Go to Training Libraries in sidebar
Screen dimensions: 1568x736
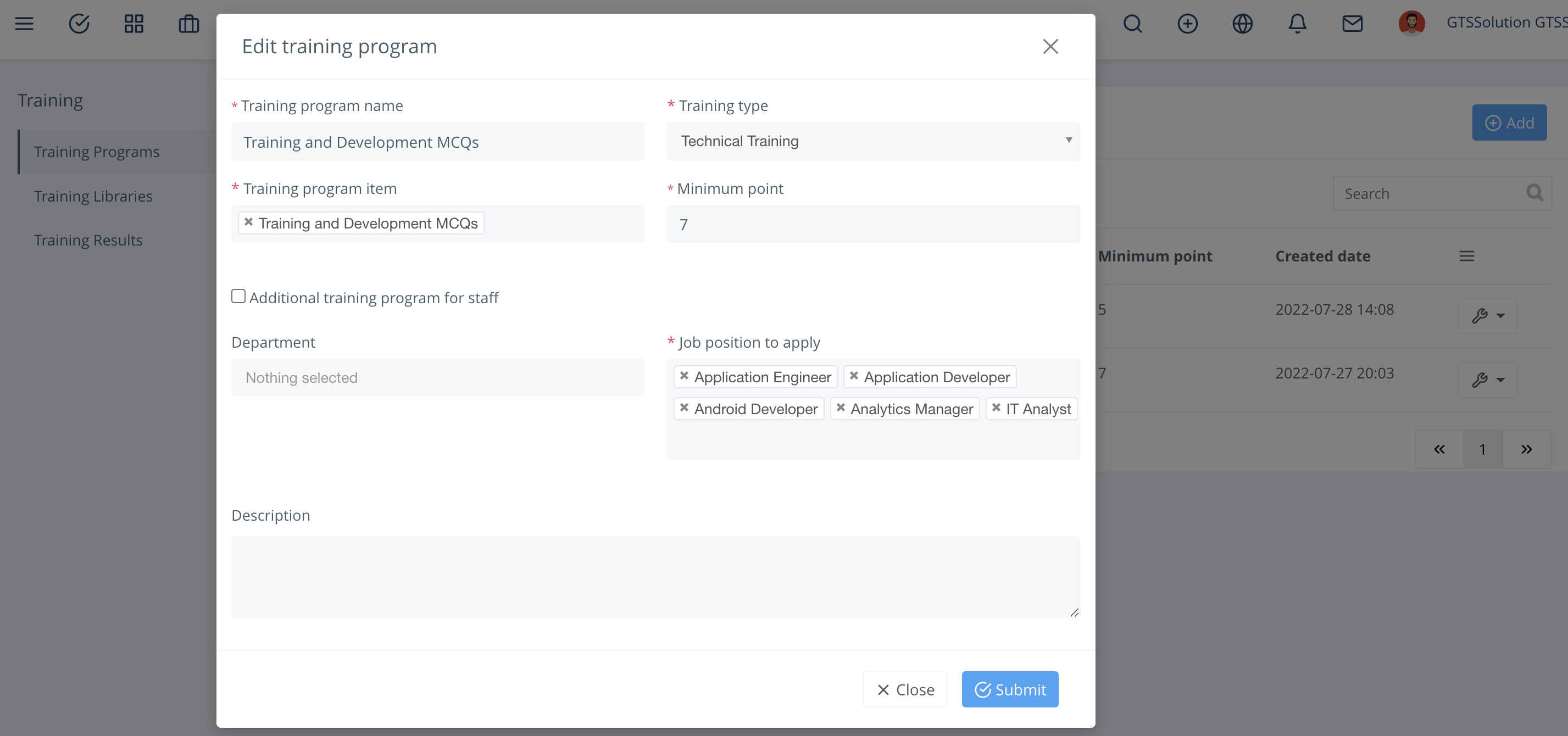coord(93,196)
